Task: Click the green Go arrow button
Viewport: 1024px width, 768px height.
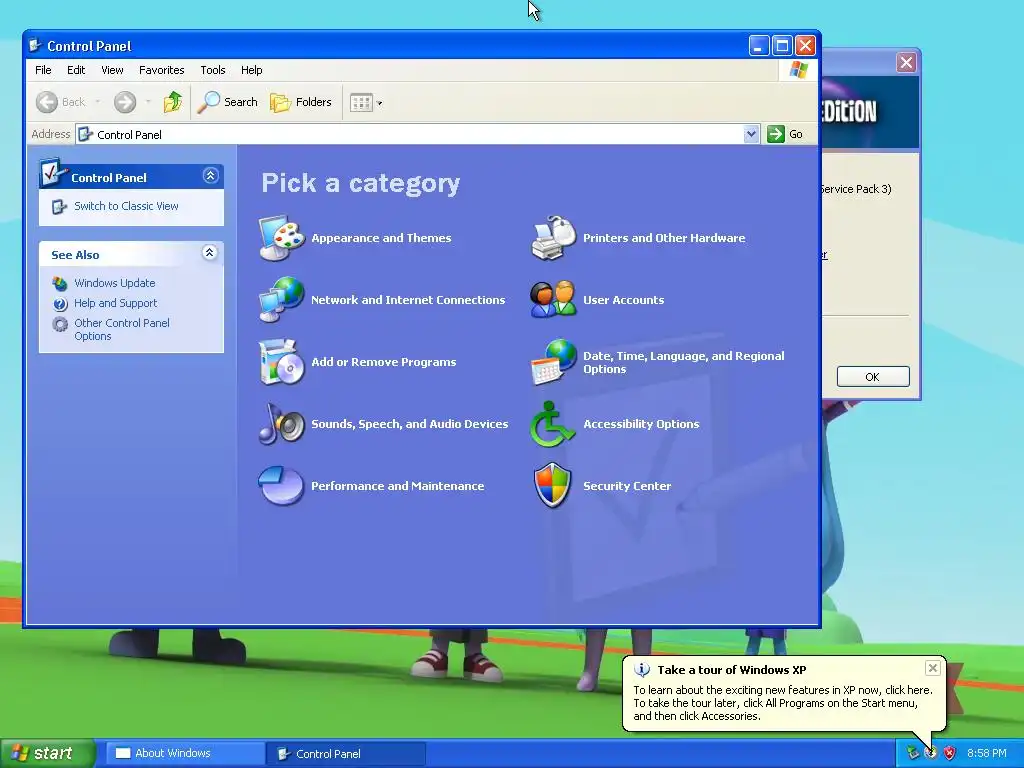Action: [776, 134]
